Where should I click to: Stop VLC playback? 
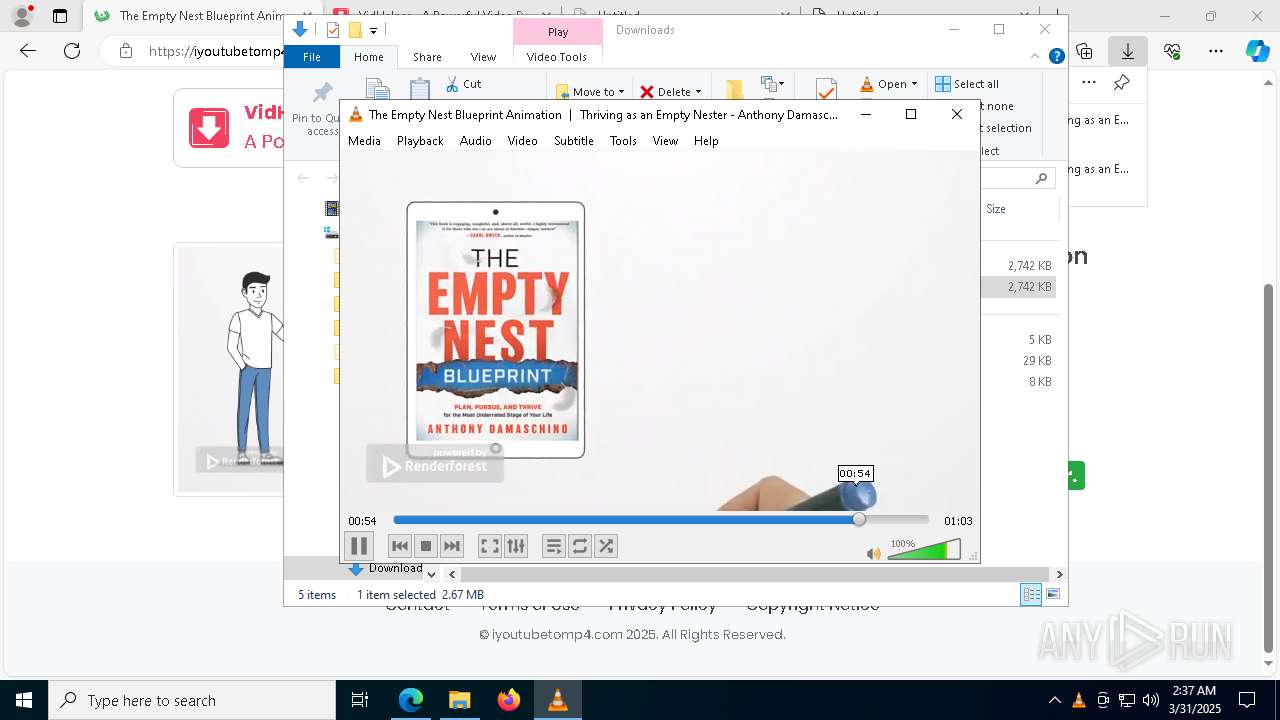[426, 546]
